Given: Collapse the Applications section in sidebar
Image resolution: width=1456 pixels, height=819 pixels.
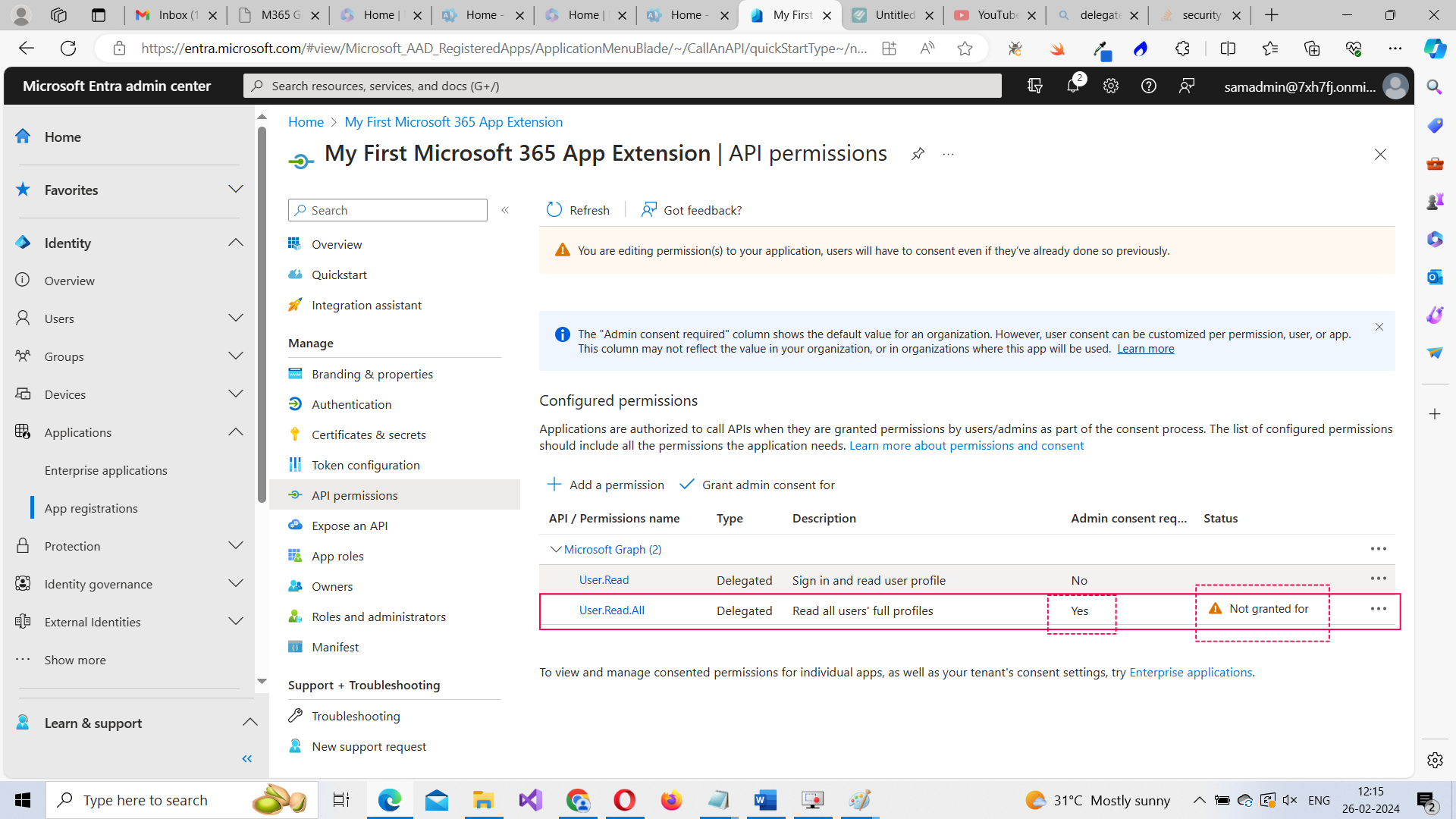Looking at the screenshot, I should tap(236, 431).
